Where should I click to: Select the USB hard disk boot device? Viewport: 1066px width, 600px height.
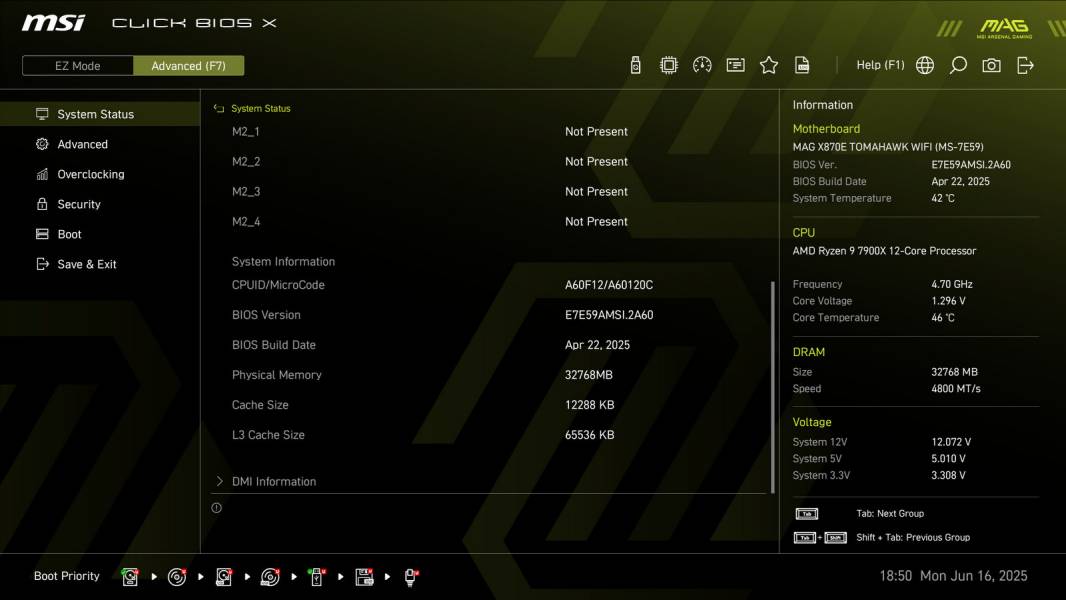224,577
